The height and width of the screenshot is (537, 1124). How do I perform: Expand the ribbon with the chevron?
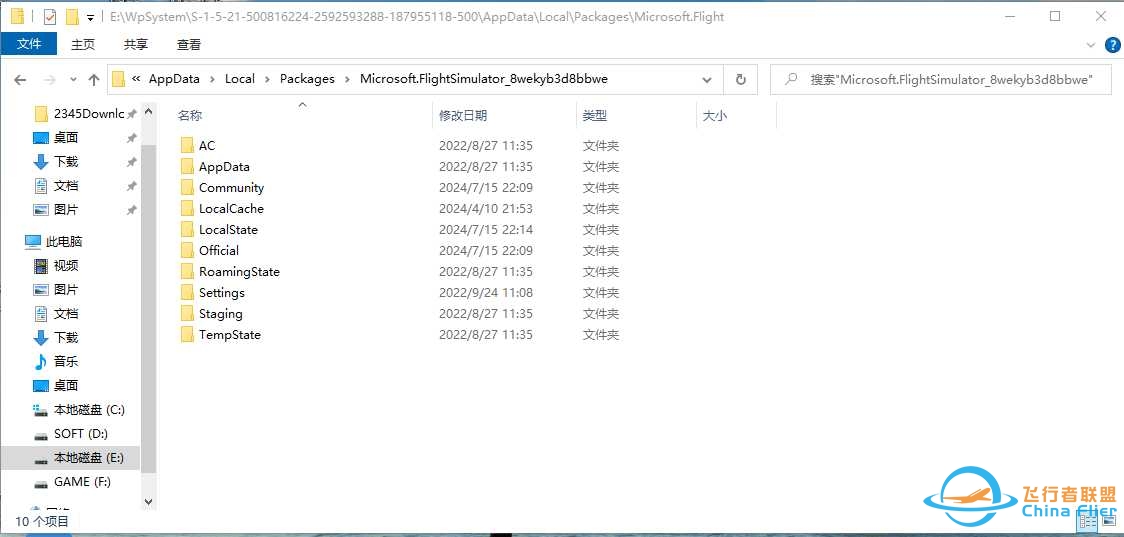(1091, 44)
